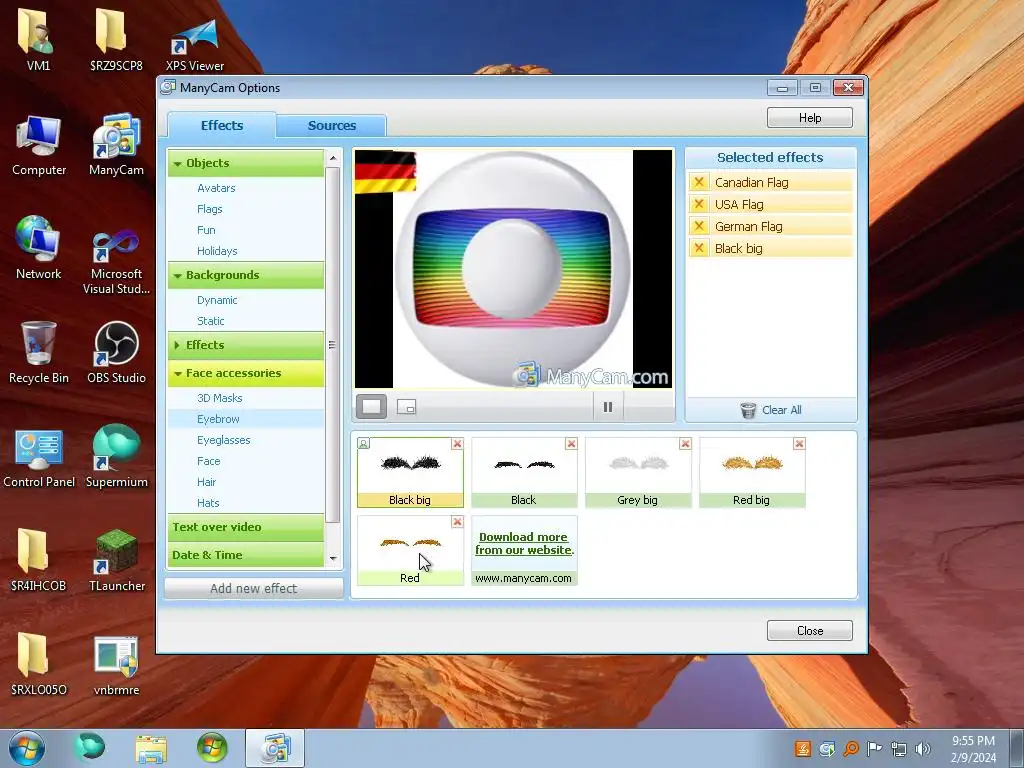
Task: Collapse the Face accessories category
Action: [246, 374]
